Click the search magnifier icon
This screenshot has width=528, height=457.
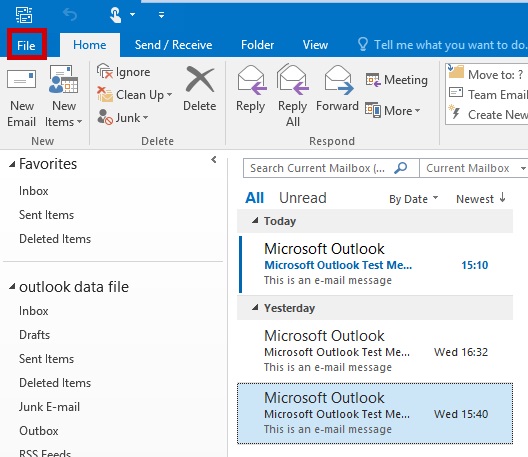click(x=400, y=167)
